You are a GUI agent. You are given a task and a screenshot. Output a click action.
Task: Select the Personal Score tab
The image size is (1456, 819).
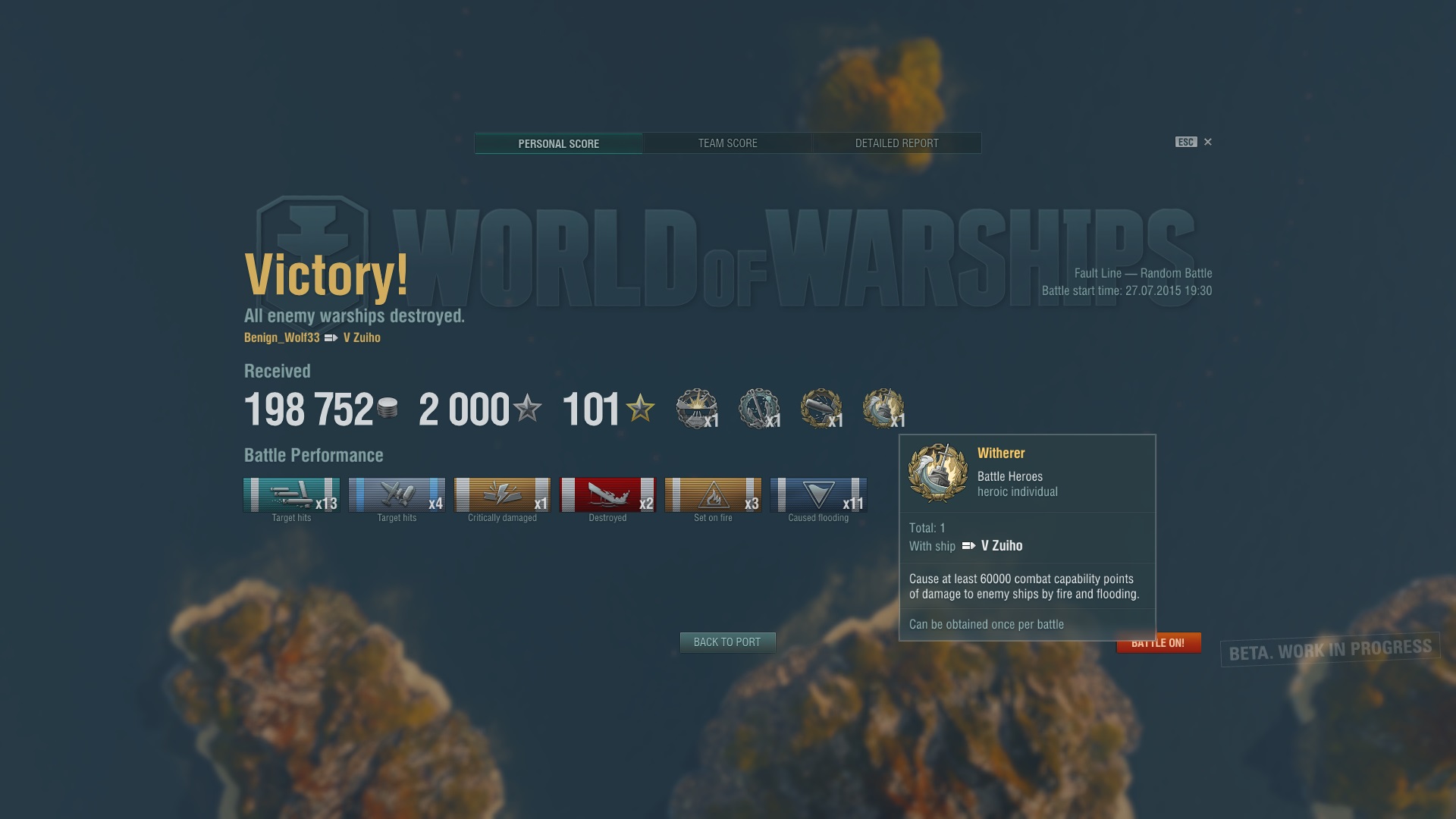point(559,143)
